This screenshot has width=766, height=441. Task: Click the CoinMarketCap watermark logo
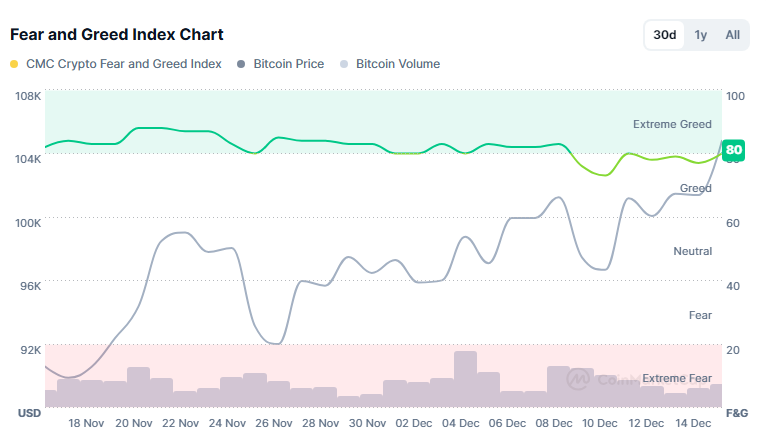(578, 379)
